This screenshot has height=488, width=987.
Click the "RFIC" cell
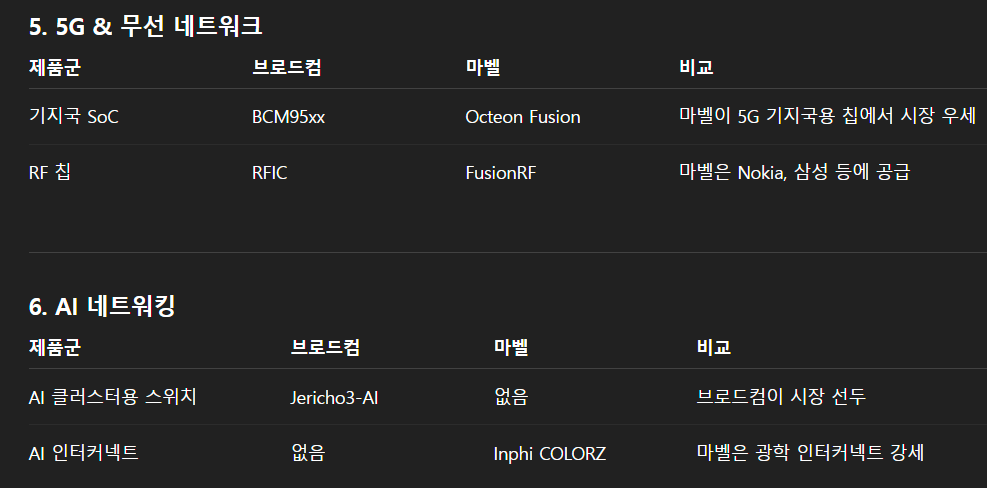click(x=269, y=173)
